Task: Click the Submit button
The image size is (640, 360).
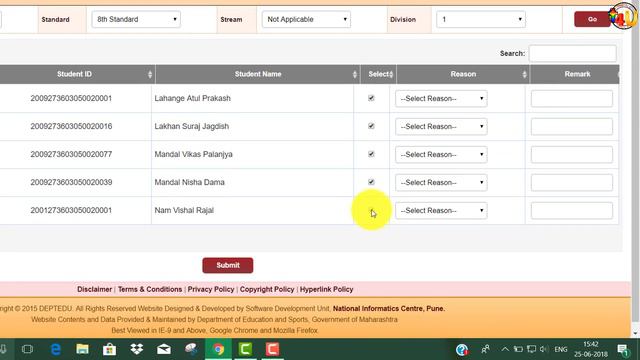Action: (228, 265)
